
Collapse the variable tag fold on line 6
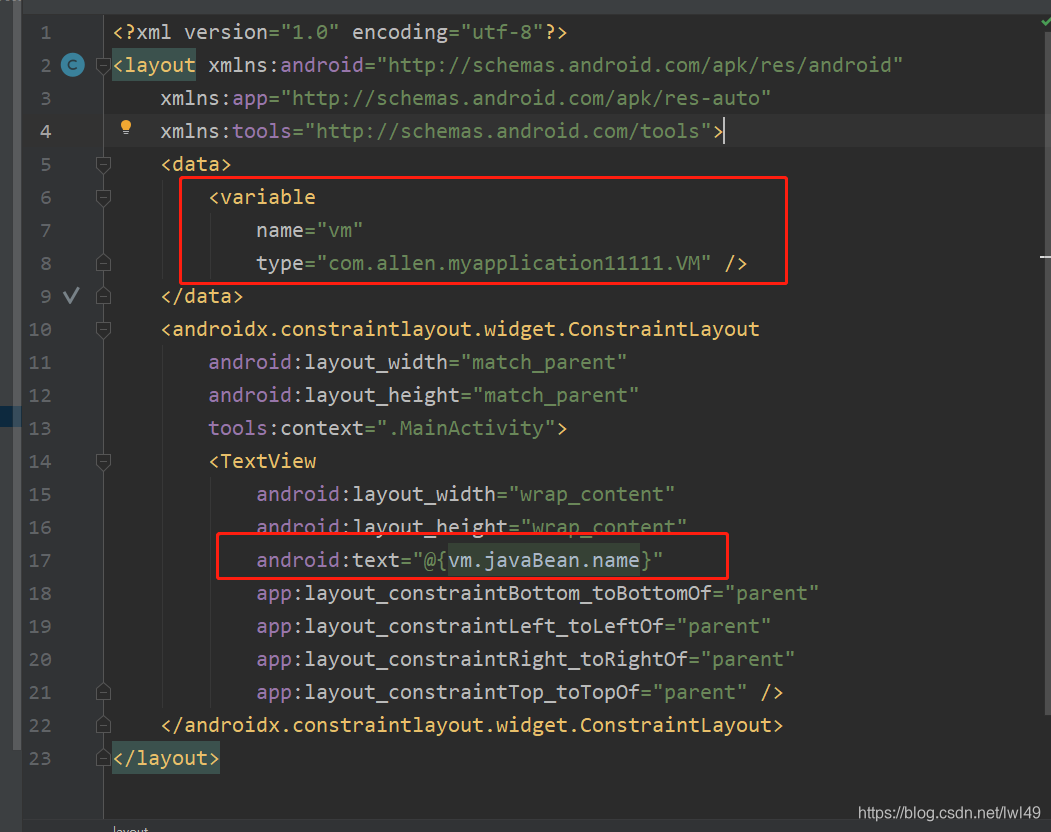tap(103, 198)
